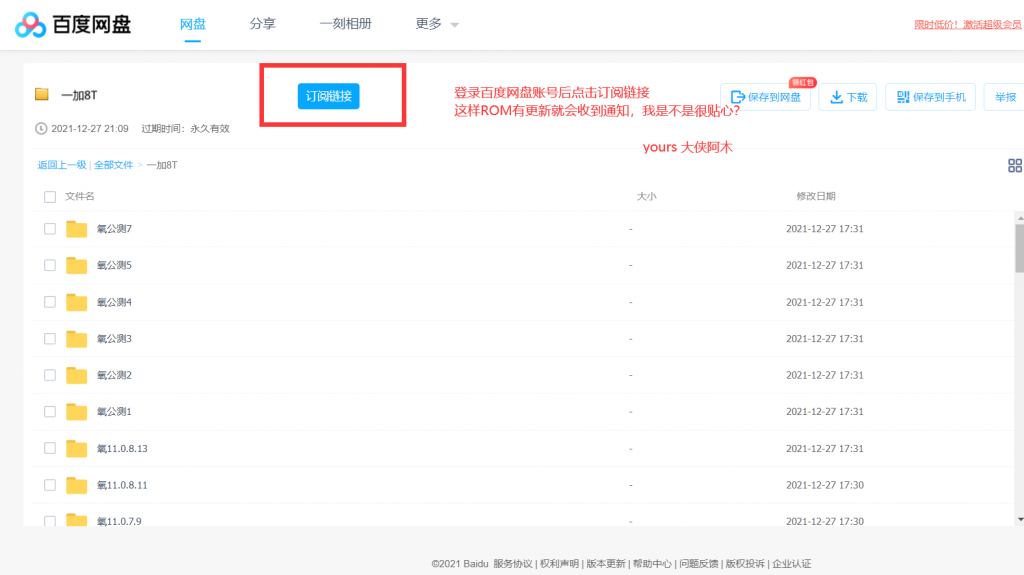Click the 领红包 badge on 保存到网盘
The image size is (1024, 575).
[803, 82]
